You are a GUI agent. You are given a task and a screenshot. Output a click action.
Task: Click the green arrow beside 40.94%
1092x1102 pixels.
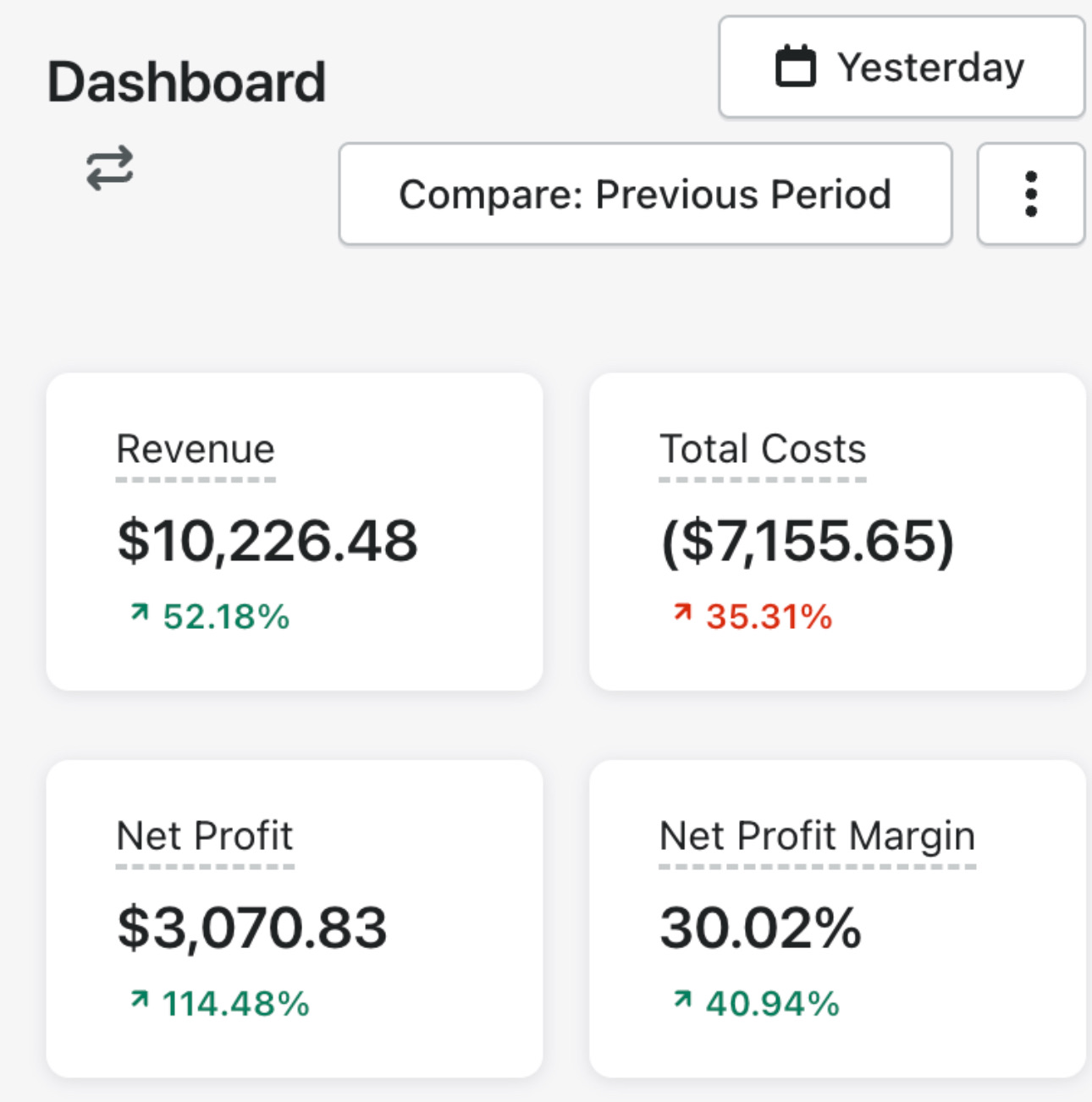[x=682, y=1000]
